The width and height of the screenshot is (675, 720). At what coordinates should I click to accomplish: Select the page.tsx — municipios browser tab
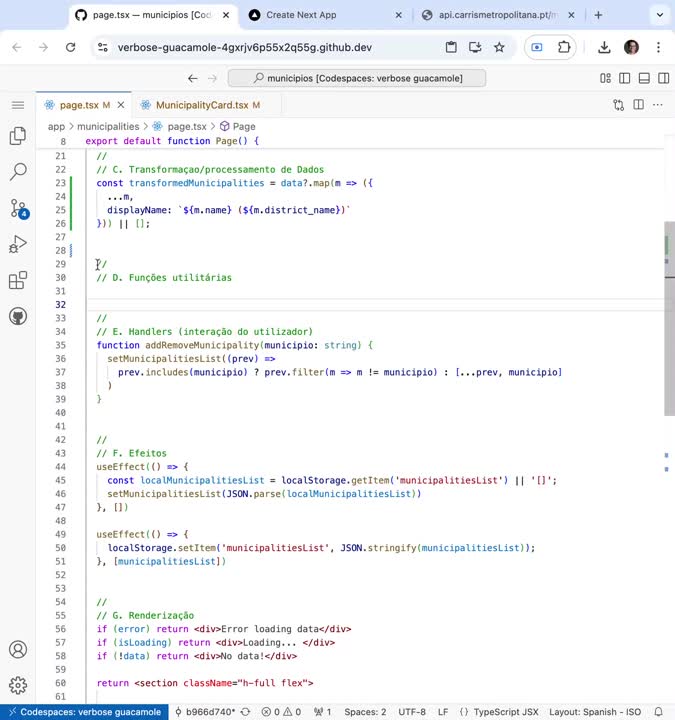pyautogui.click(x=152, y=15)
